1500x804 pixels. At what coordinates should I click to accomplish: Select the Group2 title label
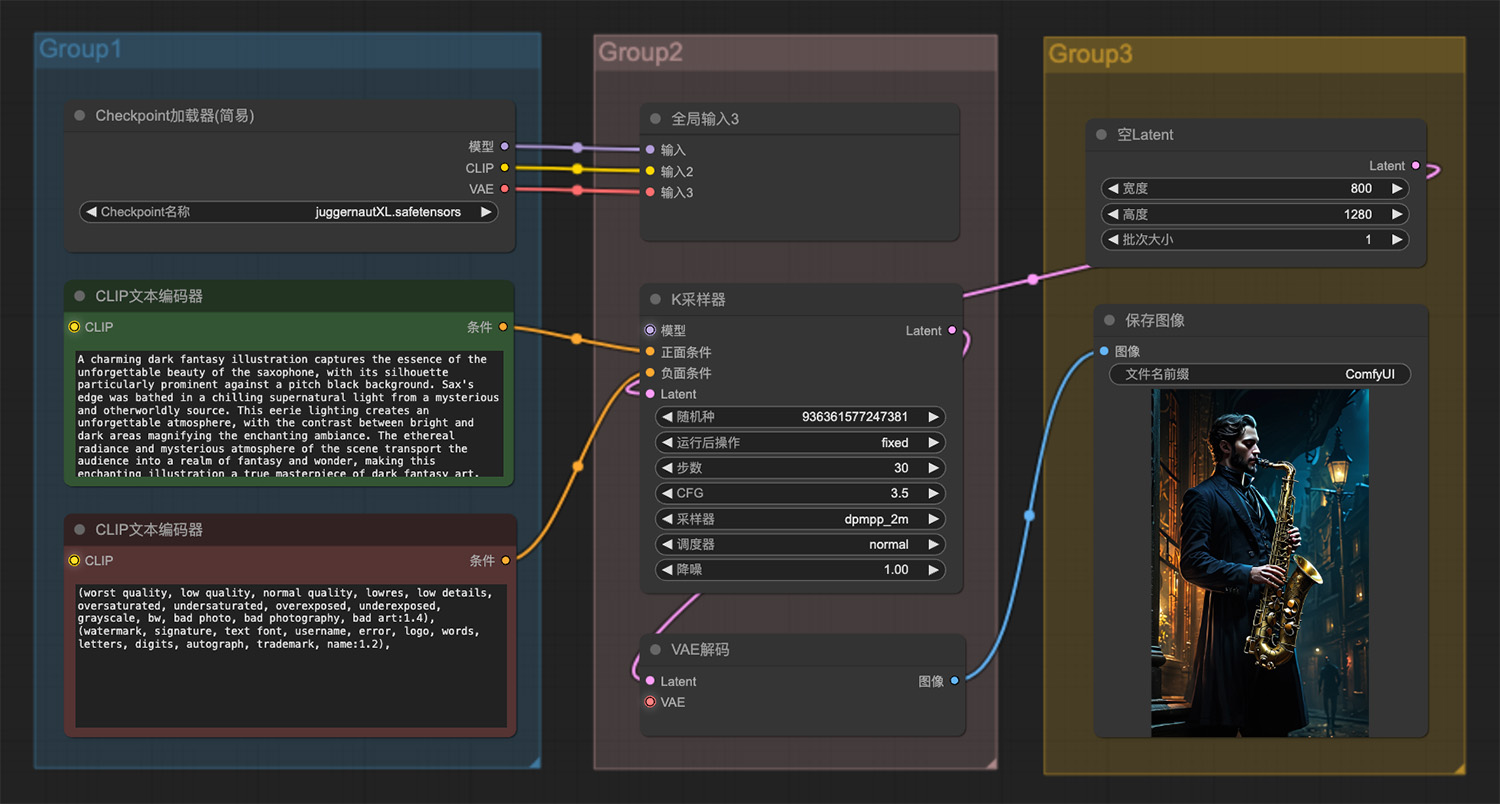(640, 52)
